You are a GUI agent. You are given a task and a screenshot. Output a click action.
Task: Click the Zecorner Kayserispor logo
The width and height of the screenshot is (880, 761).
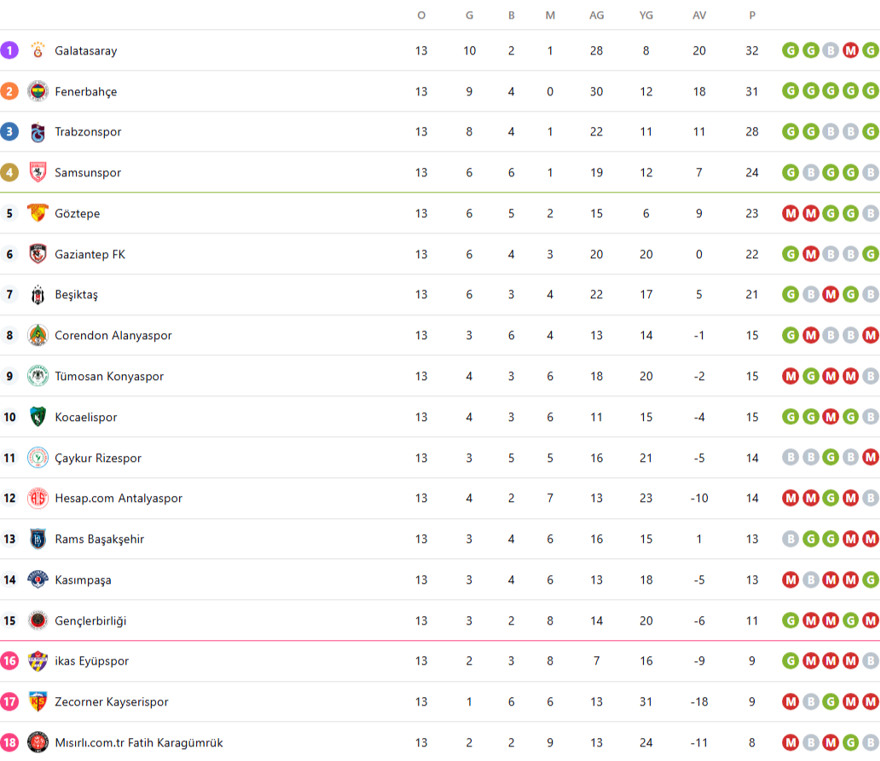point(38,702)
